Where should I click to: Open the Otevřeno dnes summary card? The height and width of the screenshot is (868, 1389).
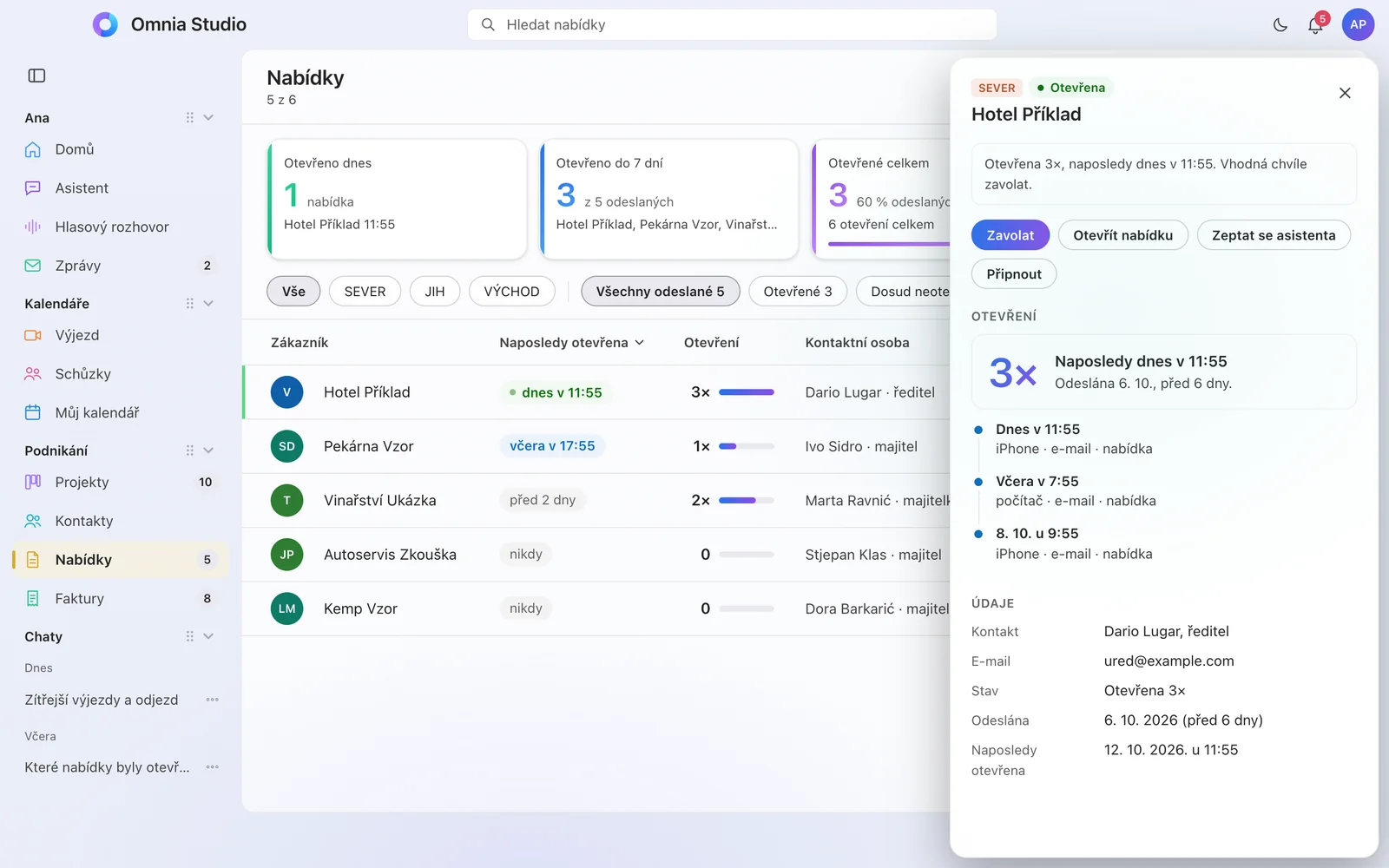click(397, 200)
